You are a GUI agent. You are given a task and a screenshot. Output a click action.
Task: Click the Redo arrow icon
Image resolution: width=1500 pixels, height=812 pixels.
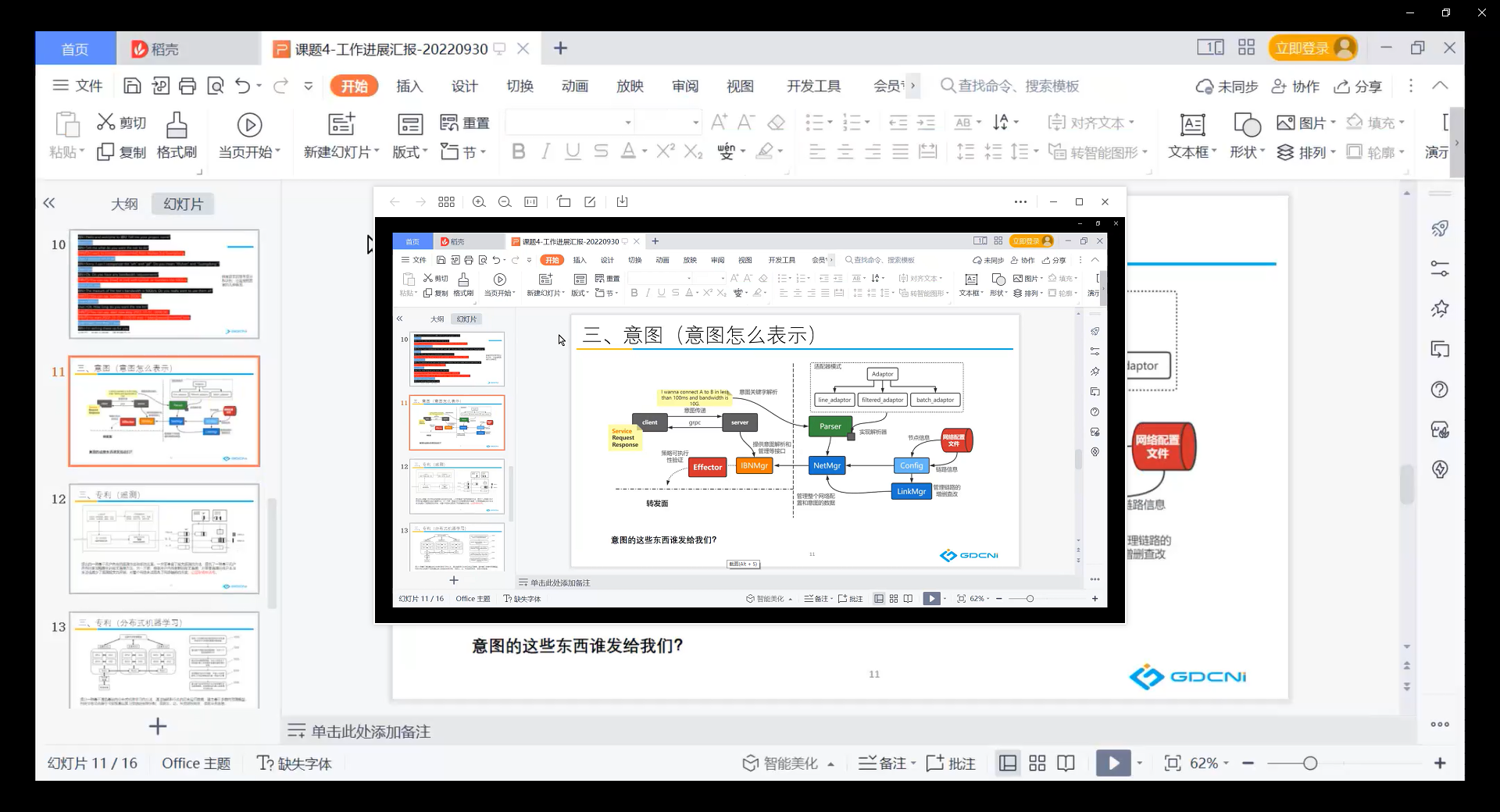coord(280,86)
